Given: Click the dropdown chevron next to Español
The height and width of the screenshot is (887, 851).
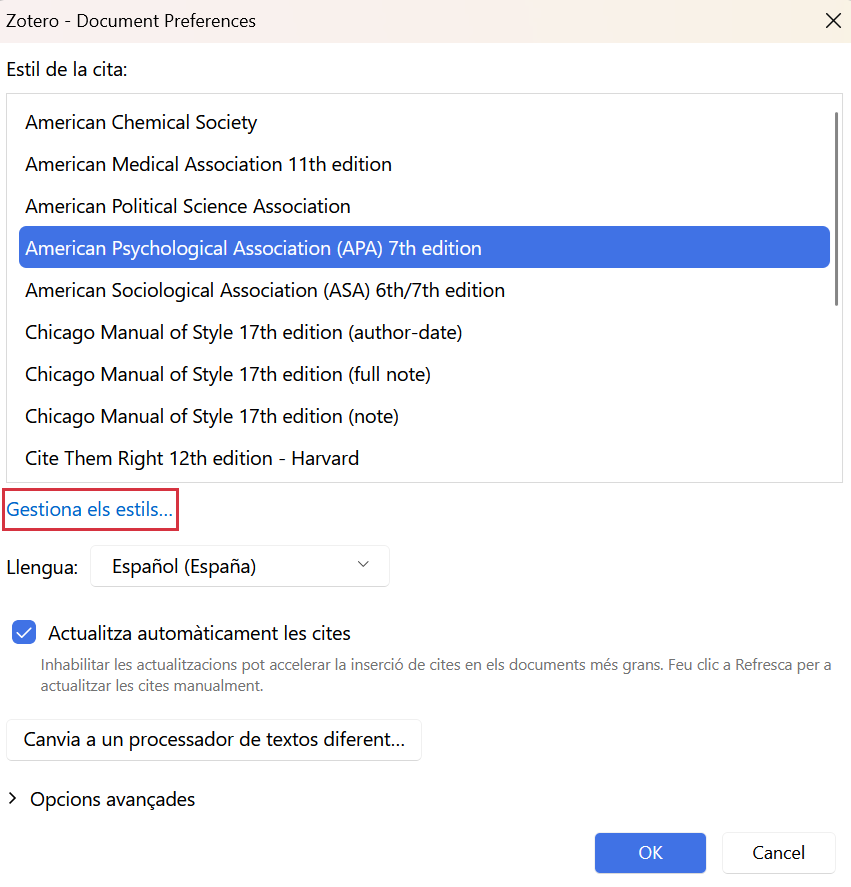Looking at the screenshot, I should pos(363,565).
